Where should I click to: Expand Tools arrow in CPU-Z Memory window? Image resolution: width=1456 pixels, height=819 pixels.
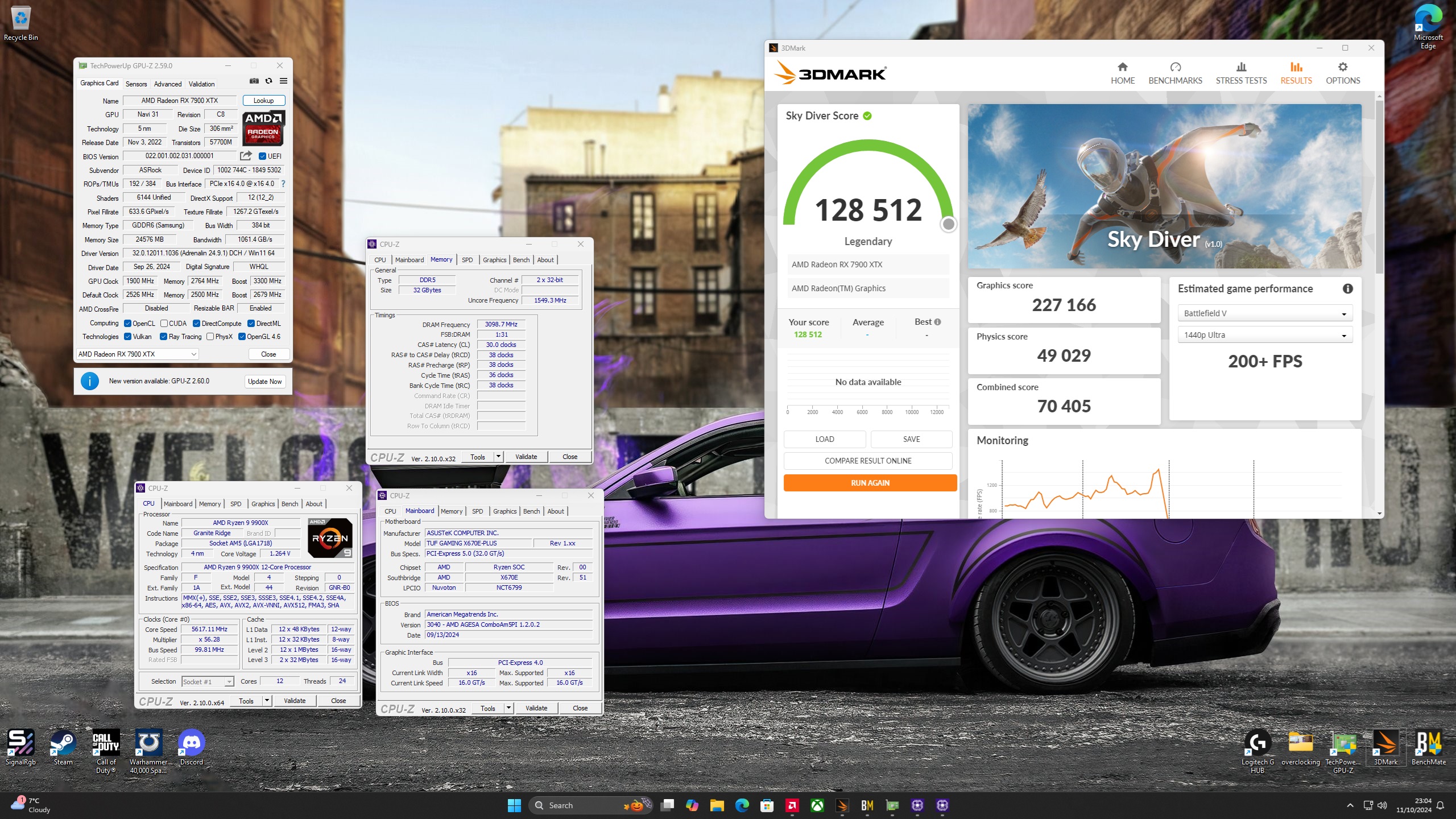498,457
